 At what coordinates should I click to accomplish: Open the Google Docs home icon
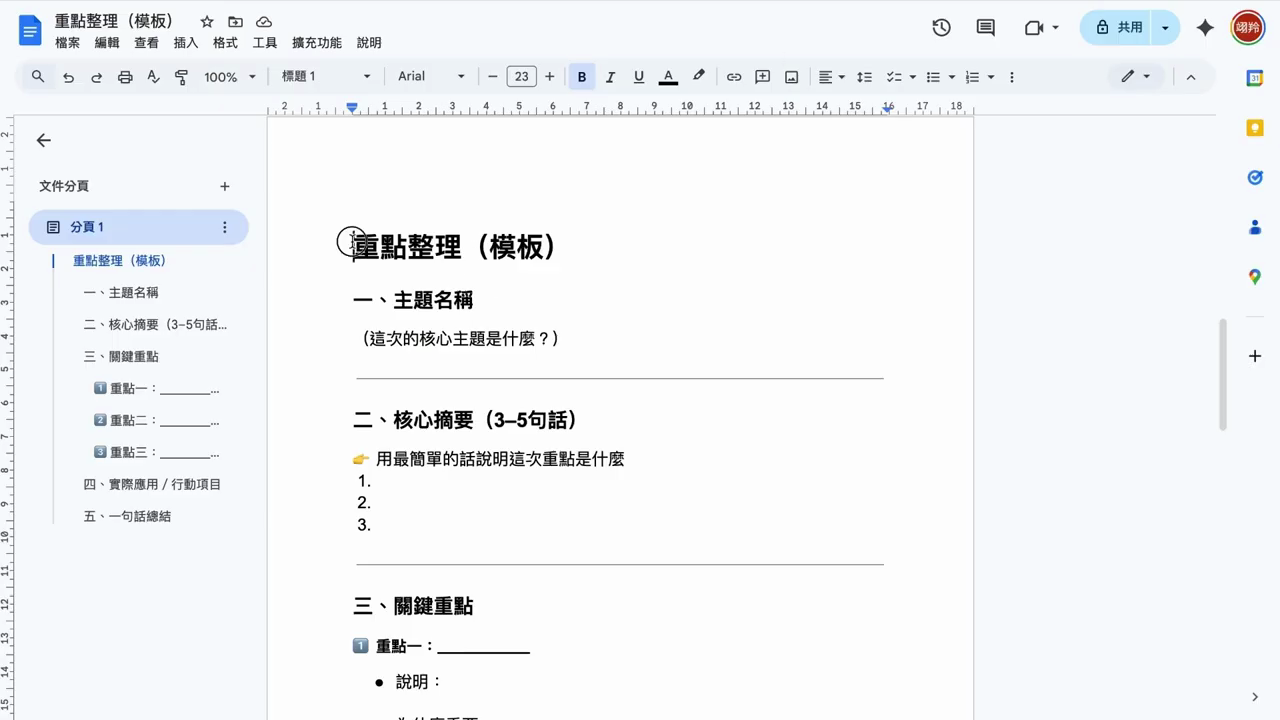tap(30, 31)
